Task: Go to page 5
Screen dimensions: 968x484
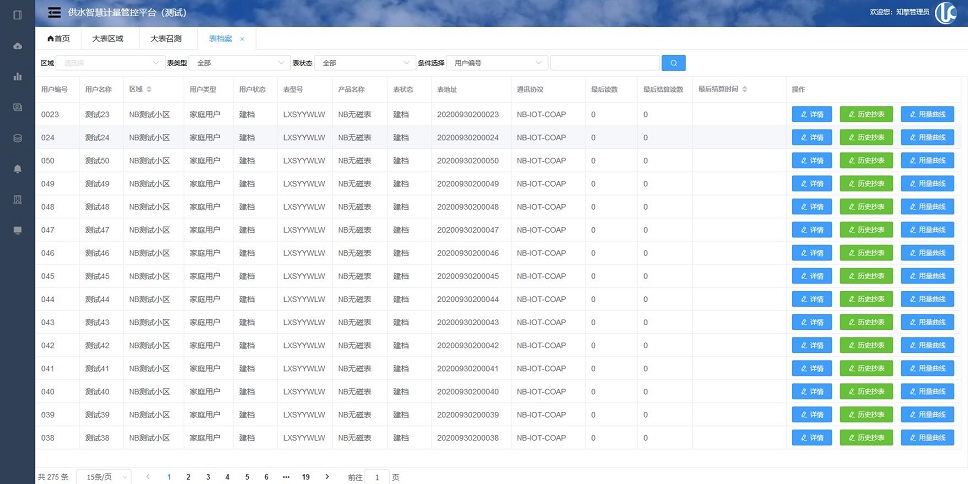Action: pyautogui.click(x=247, y=477)
